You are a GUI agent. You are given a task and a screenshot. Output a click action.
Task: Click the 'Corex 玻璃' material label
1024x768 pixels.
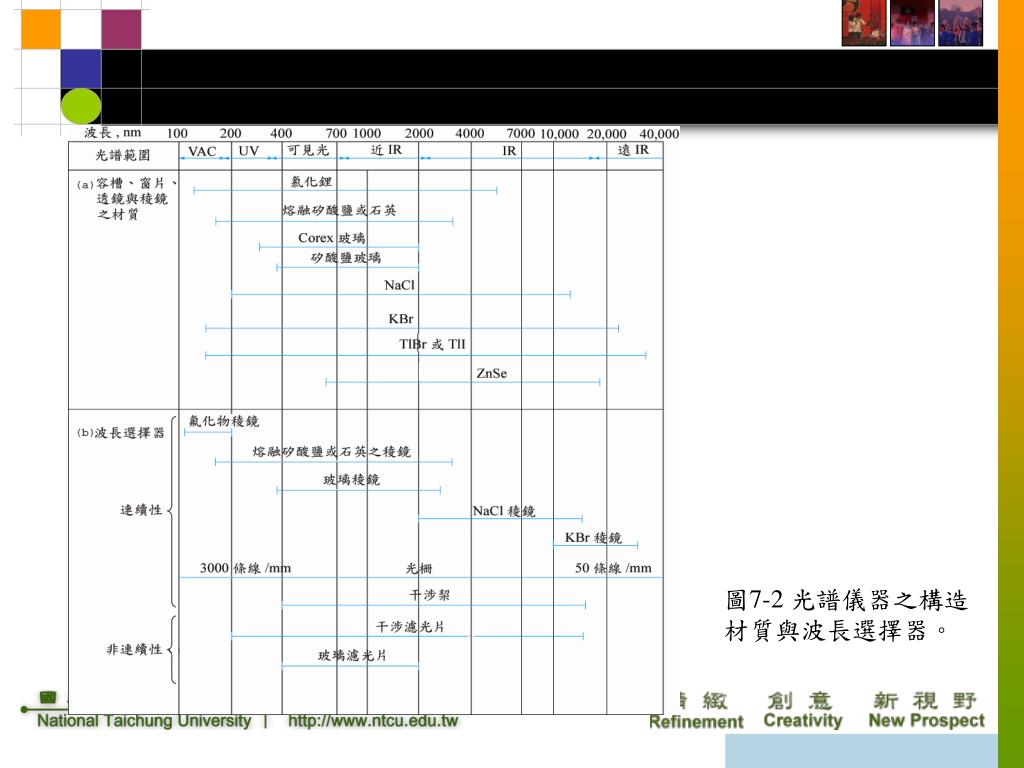(x=332, y=238)
